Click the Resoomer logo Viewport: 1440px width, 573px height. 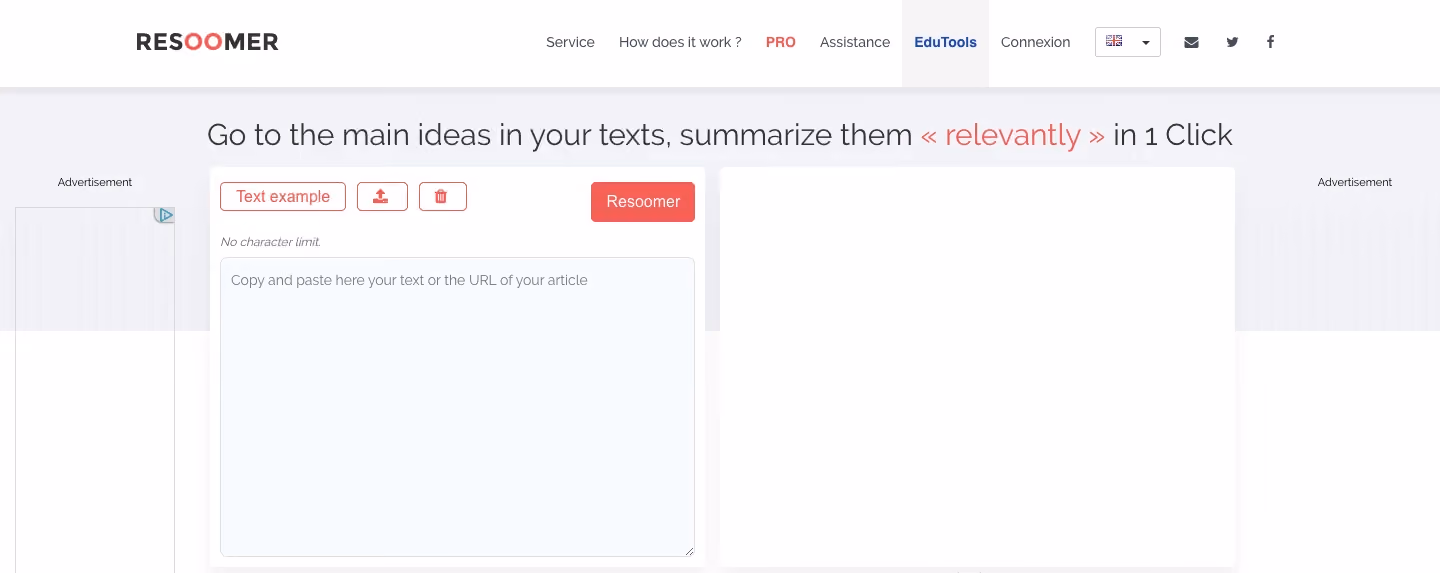click(207, 42)
